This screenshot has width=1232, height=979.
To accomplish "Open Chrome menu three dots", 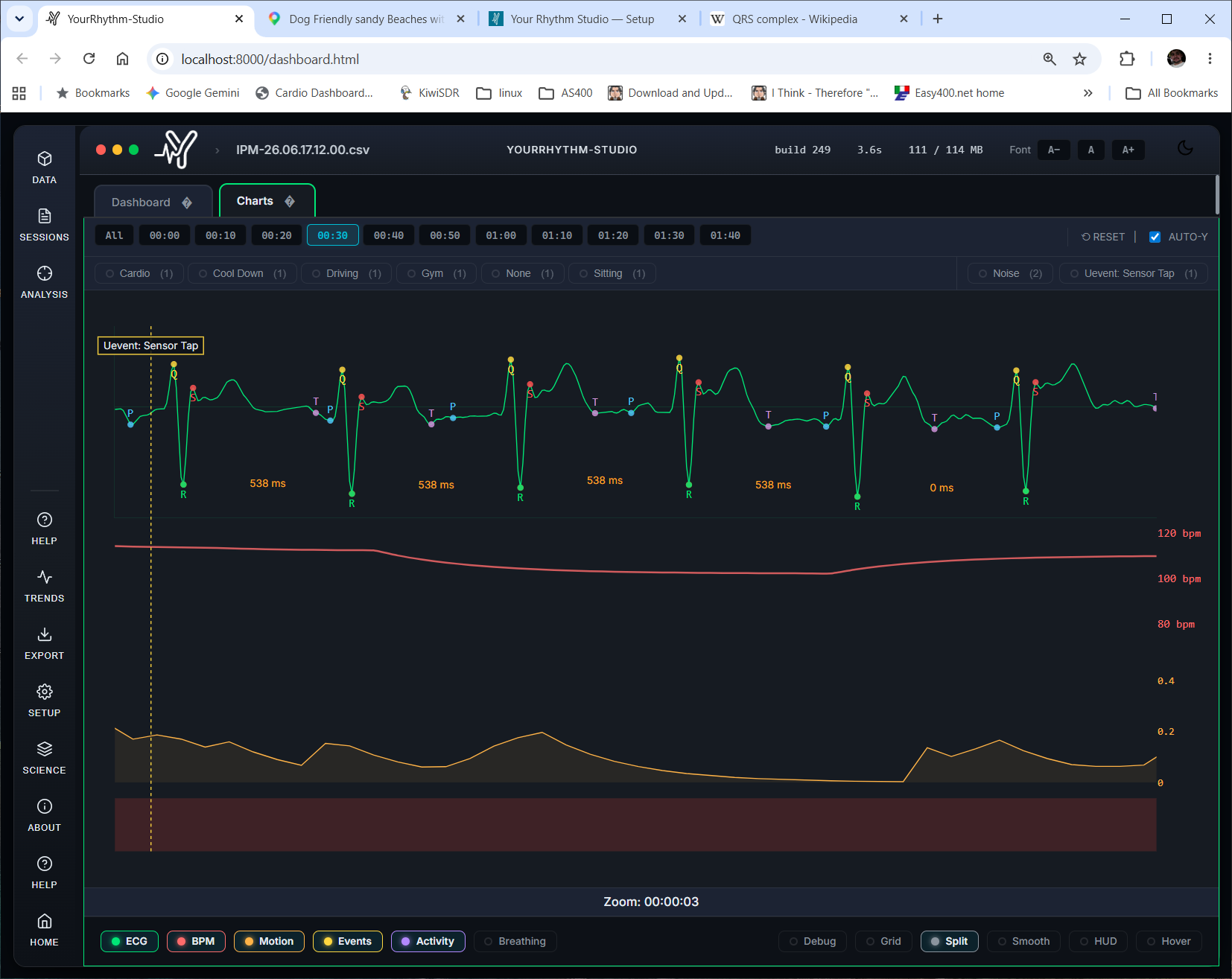I will [1210, 59].
